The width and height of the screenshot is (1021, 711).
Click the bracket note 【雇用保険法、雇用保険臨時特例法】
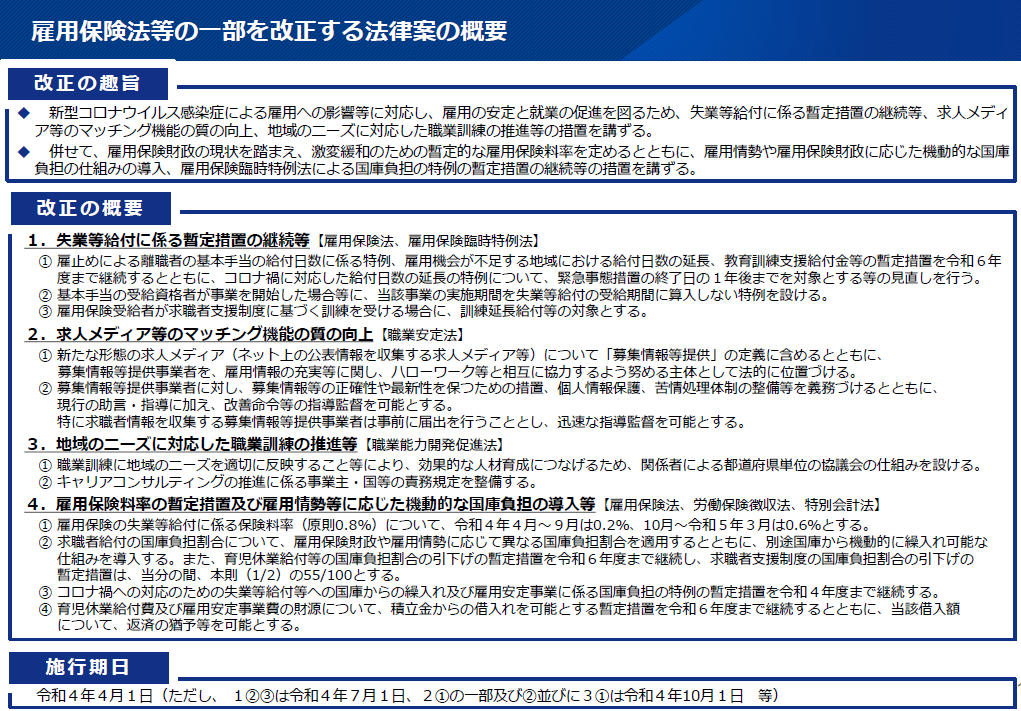[428, 241]
